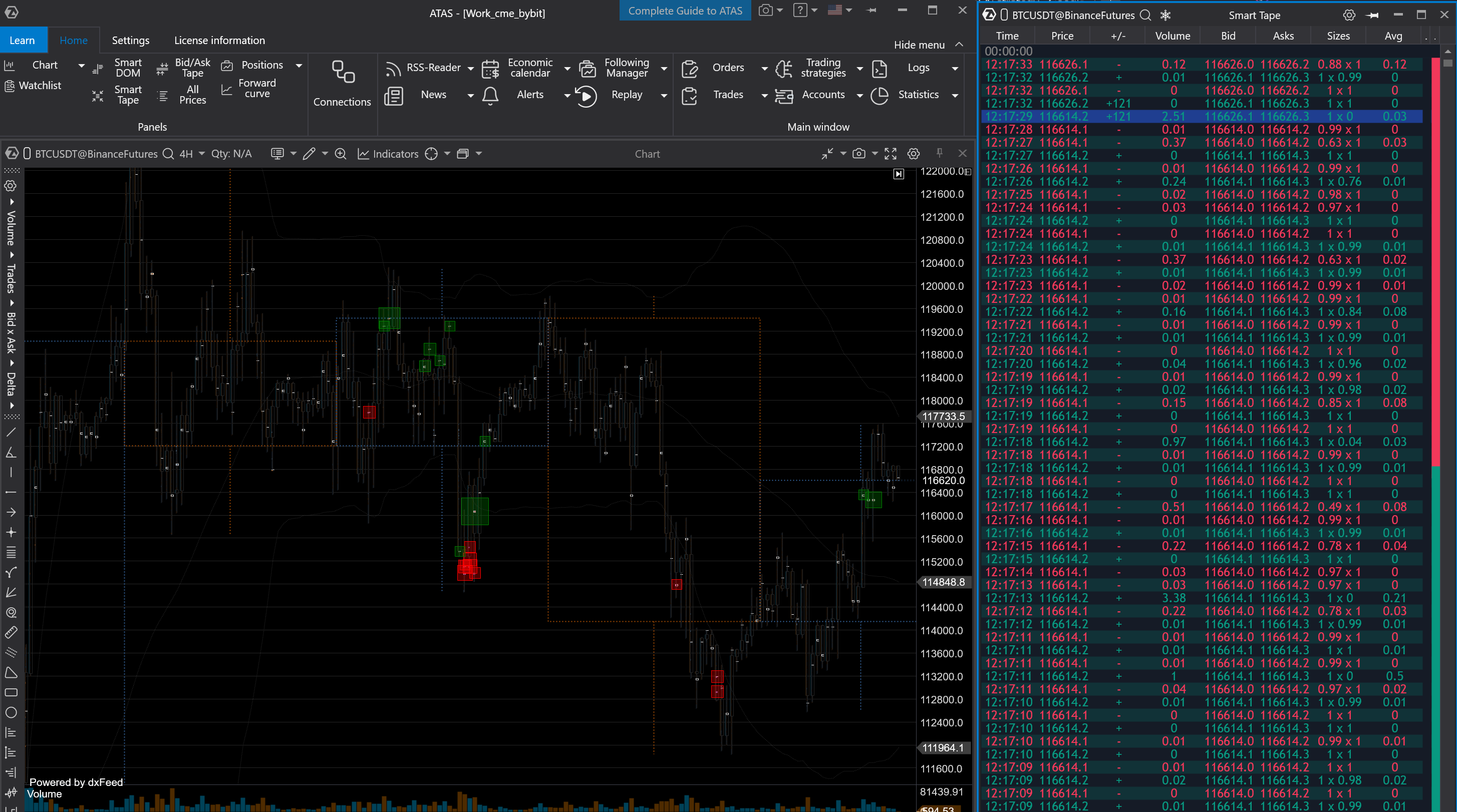Toggle chart fullscreen expand icon
The image size is (1457, 812).
(x=890, y=154)
